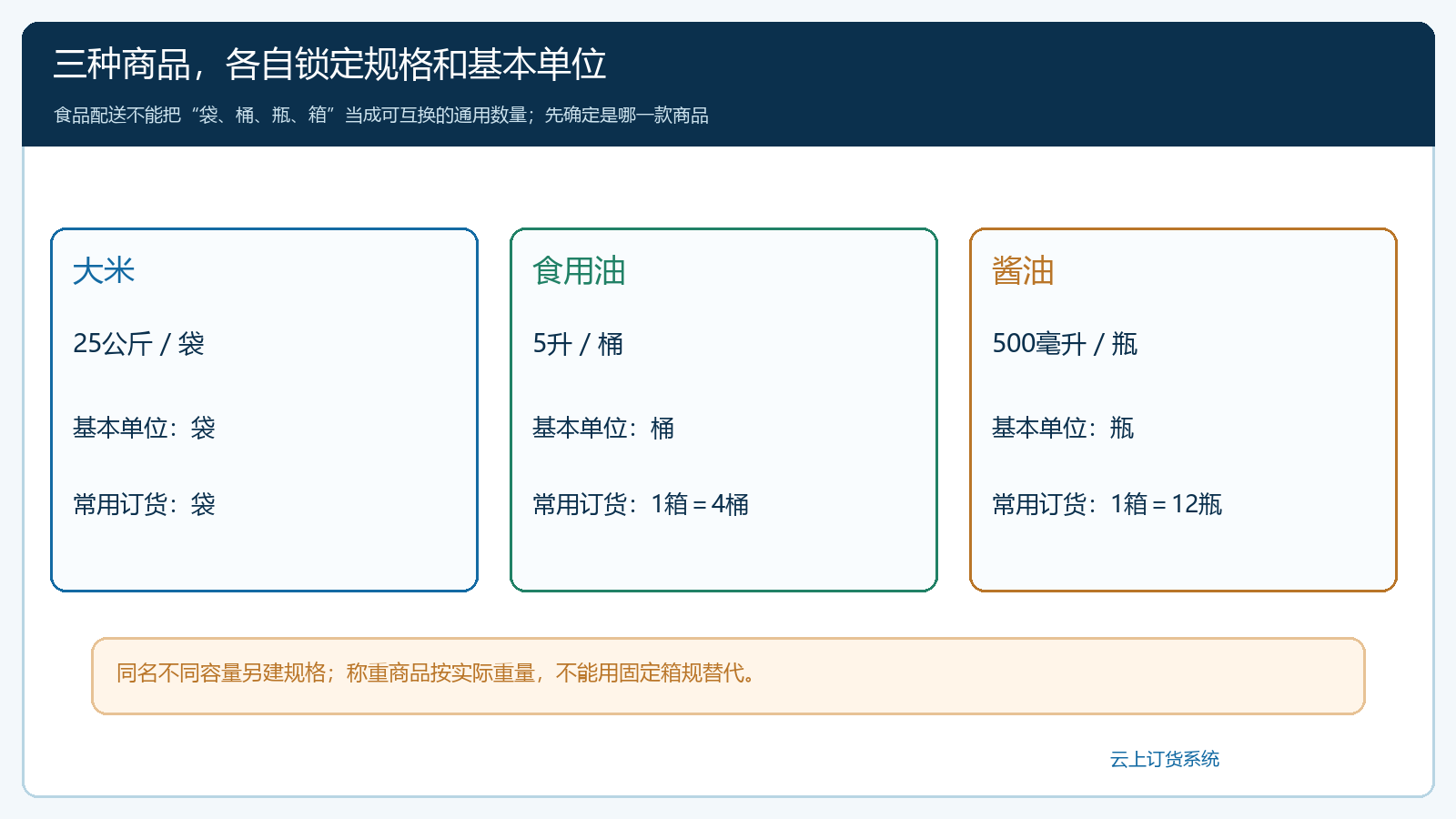Click the 大米 card heading
Image resolution: width=1456 pixels, height=819 pixels.
[x=104, y=270]
